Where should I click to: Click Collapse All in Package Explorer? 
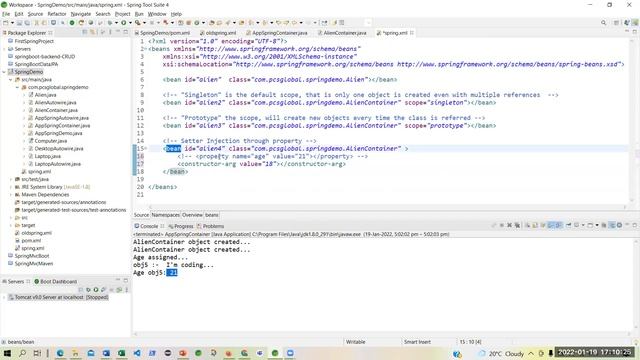(x=85, y=32)
